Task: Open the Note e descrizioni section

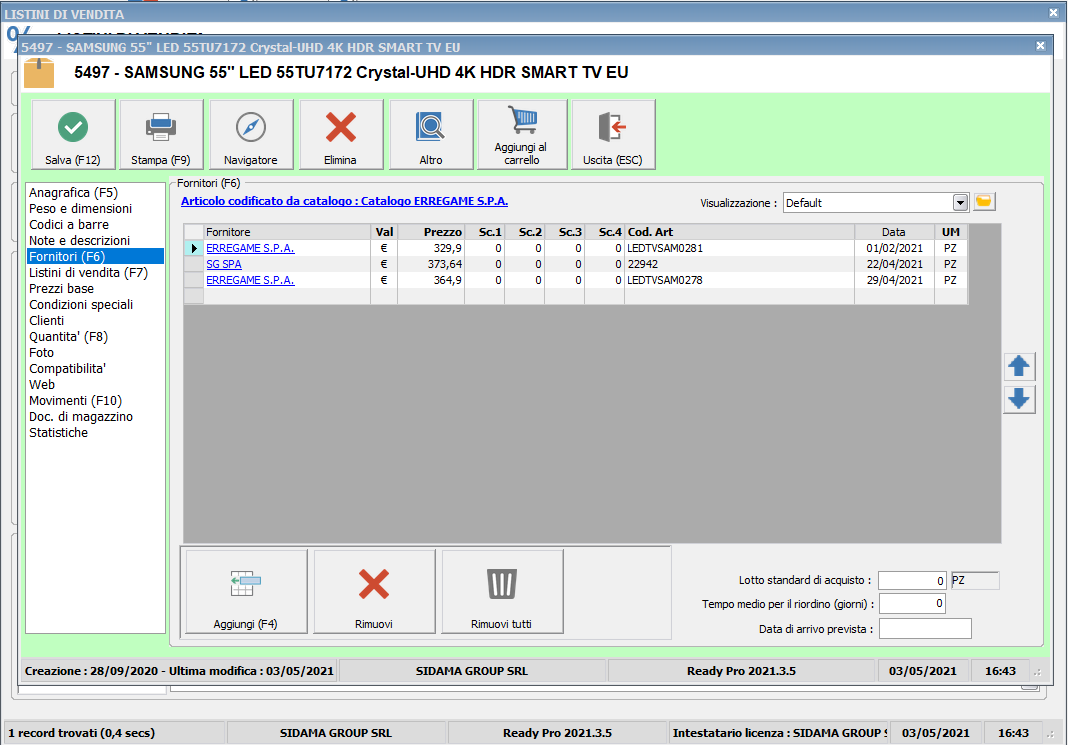Action: pyautogui.click(x=80, y=240)
